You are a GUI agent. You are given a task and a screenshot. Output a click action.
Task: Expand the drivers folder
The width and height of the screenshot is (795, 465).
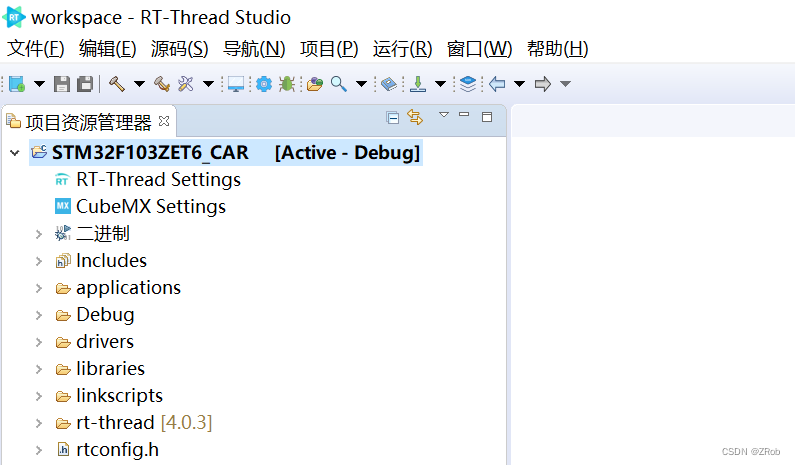tap(39, 342)
